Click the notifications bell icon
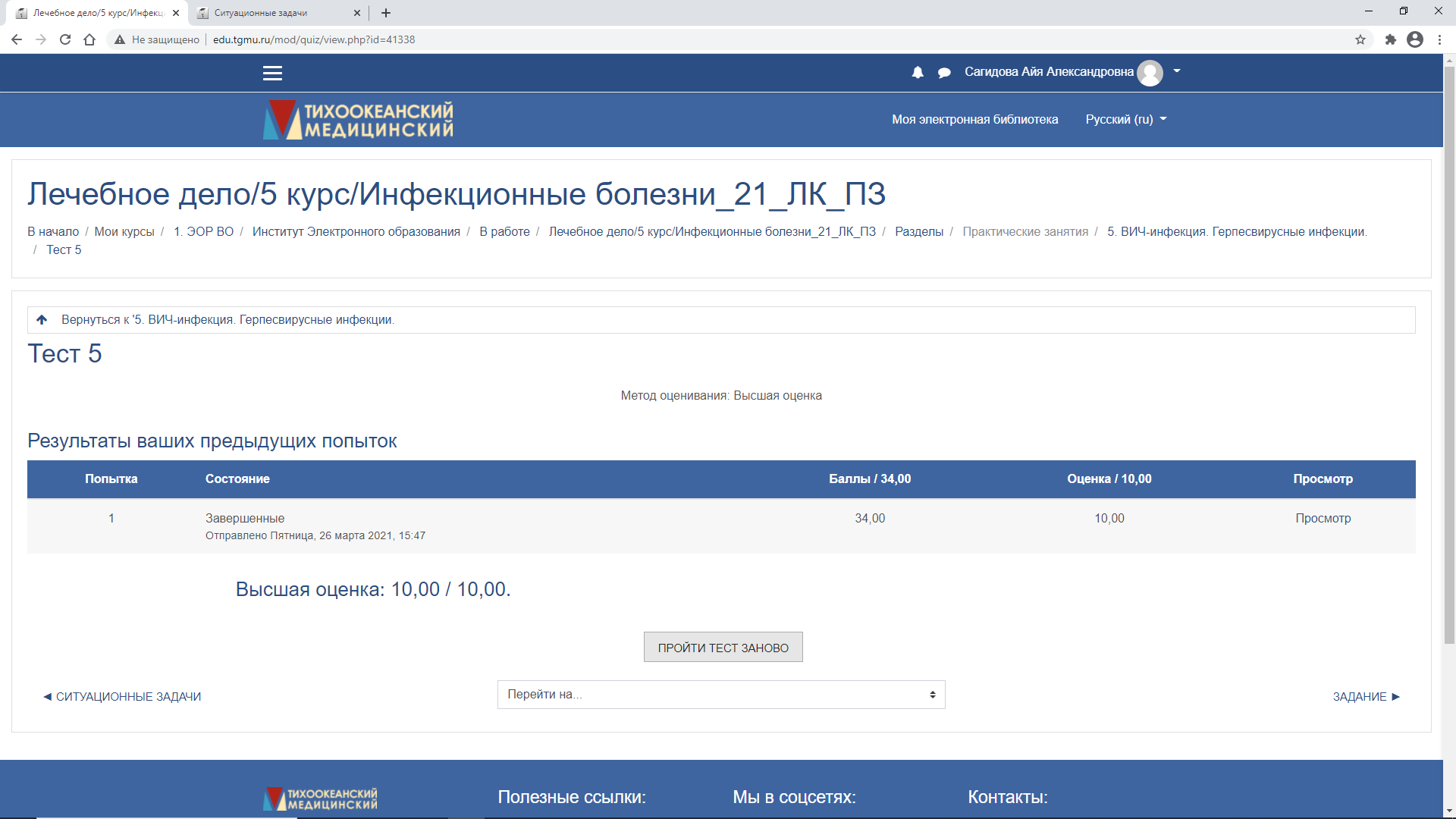This screenshot has height=819, width=1456. click(x=918, y=72)
